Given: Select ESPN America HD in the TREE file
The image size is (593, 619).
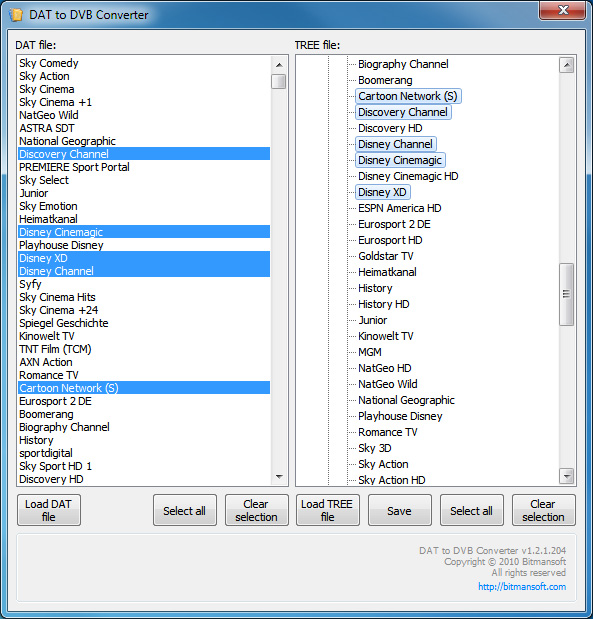Looking at the screenshot, I should pos(400,208).
